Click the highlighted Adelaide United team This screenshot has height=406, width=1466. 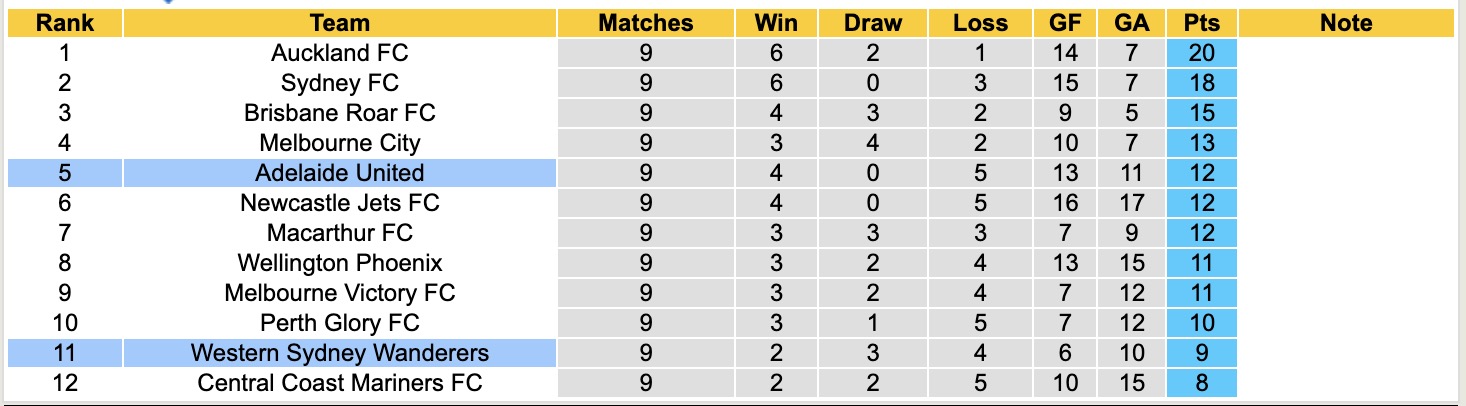[x=340, y=173]
